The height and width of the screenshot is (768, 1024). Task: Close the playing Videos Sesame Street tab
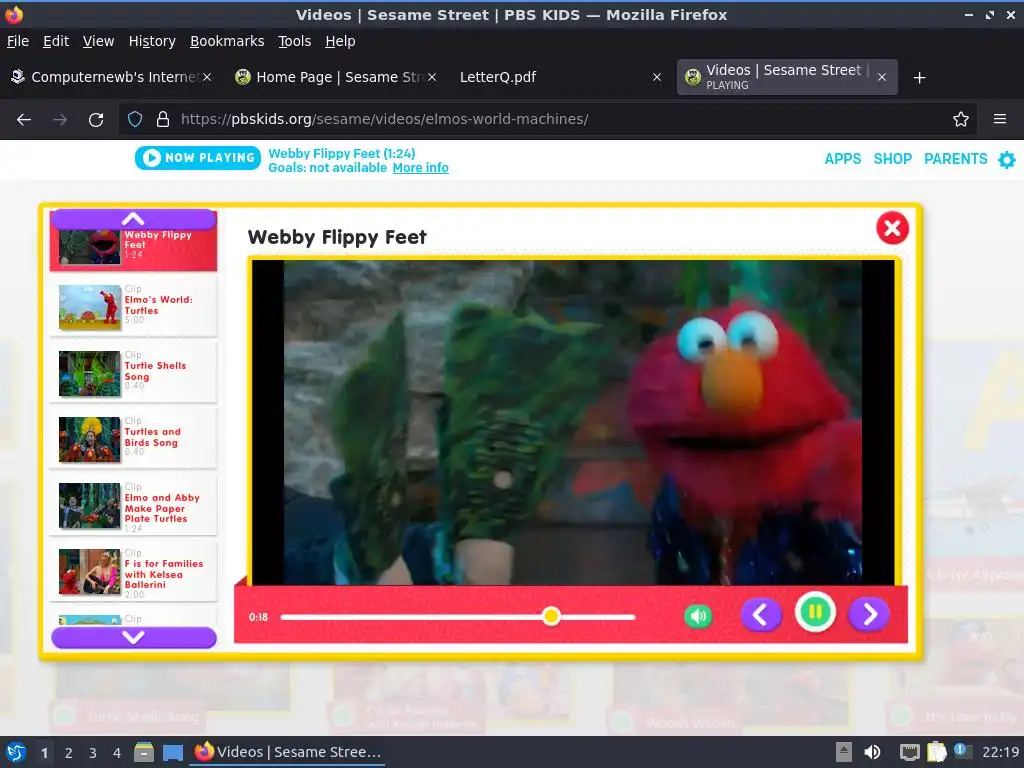coord(882,77)
